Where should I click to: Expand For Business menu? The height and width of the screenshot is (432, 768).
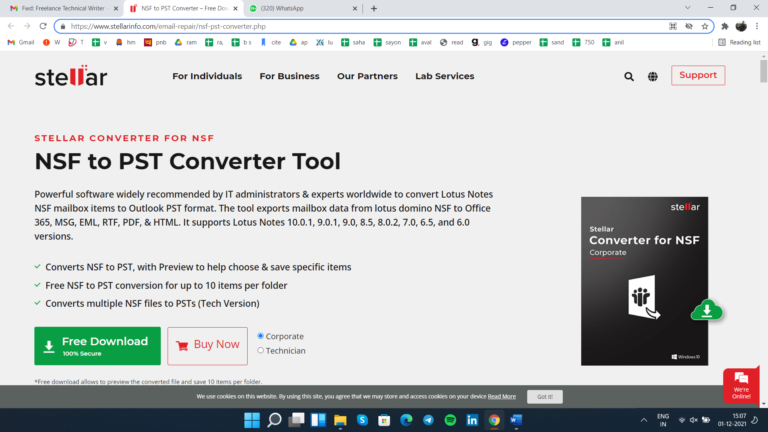(x=289, y=76)
